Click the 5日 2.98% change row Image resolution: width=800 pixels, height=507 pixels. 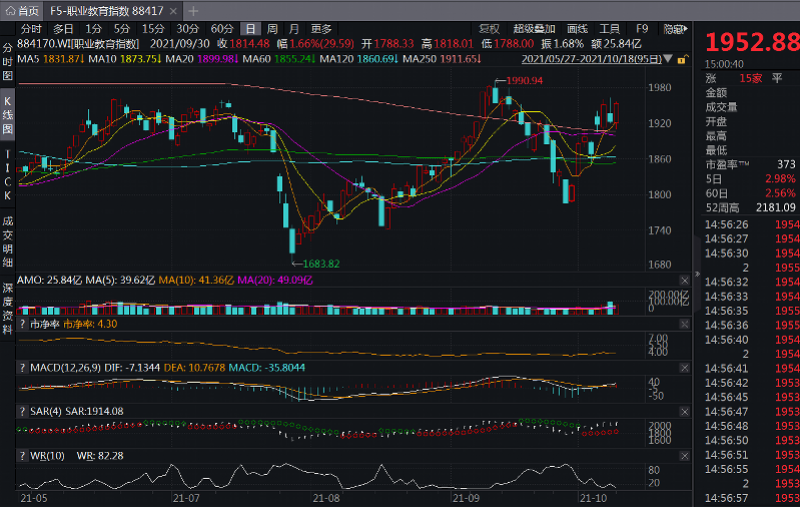pos(751,179)
